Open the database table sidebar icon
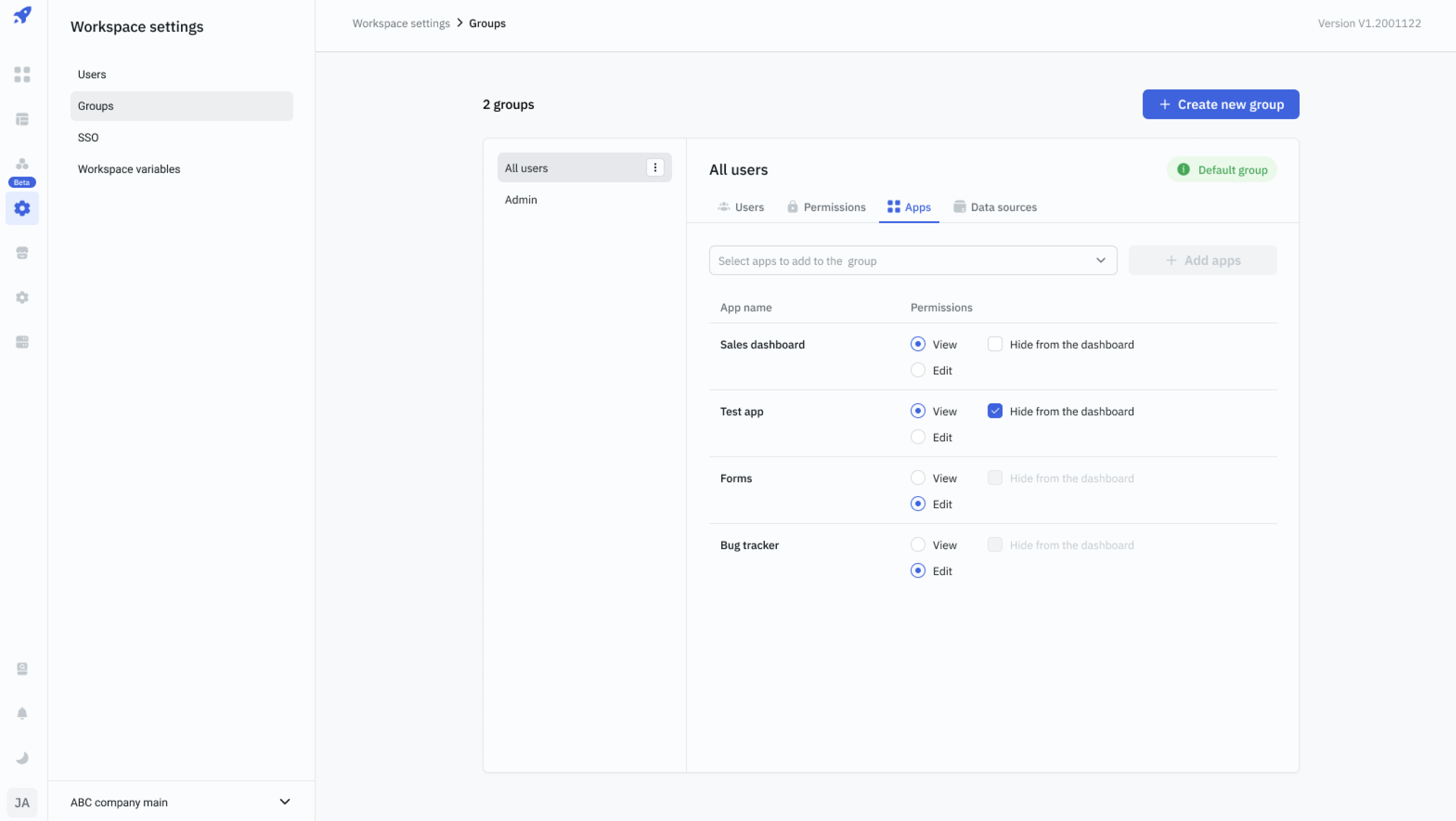This screenshot has height=821, width=1456. click(22, 119)
